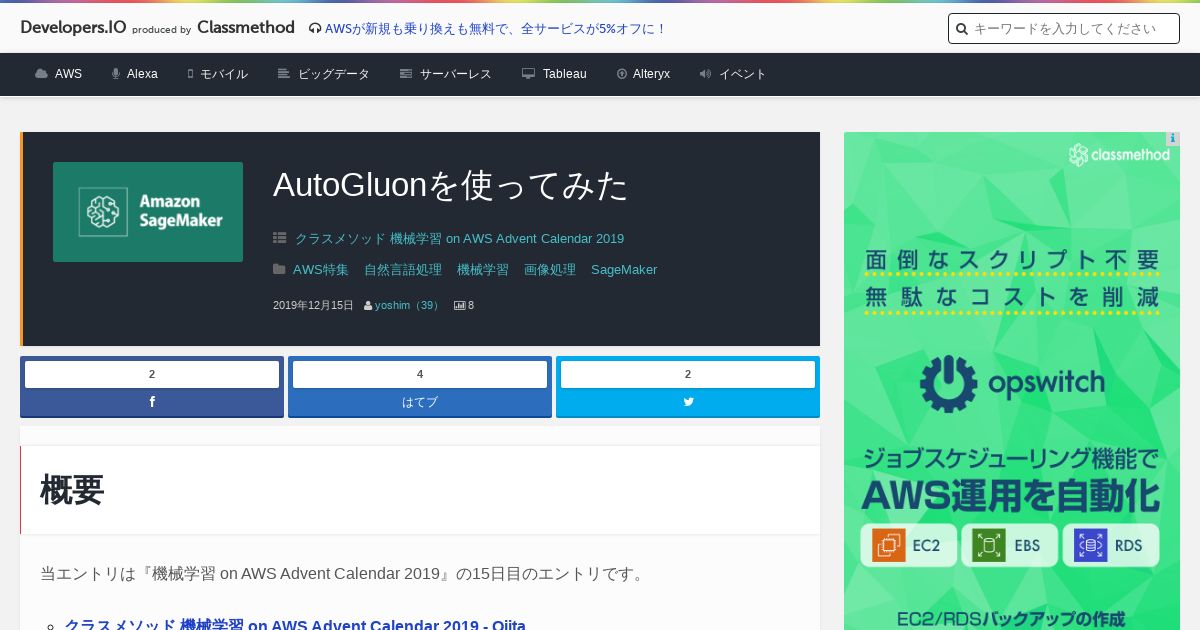Click the Twitter share count 2

[688, 375]
